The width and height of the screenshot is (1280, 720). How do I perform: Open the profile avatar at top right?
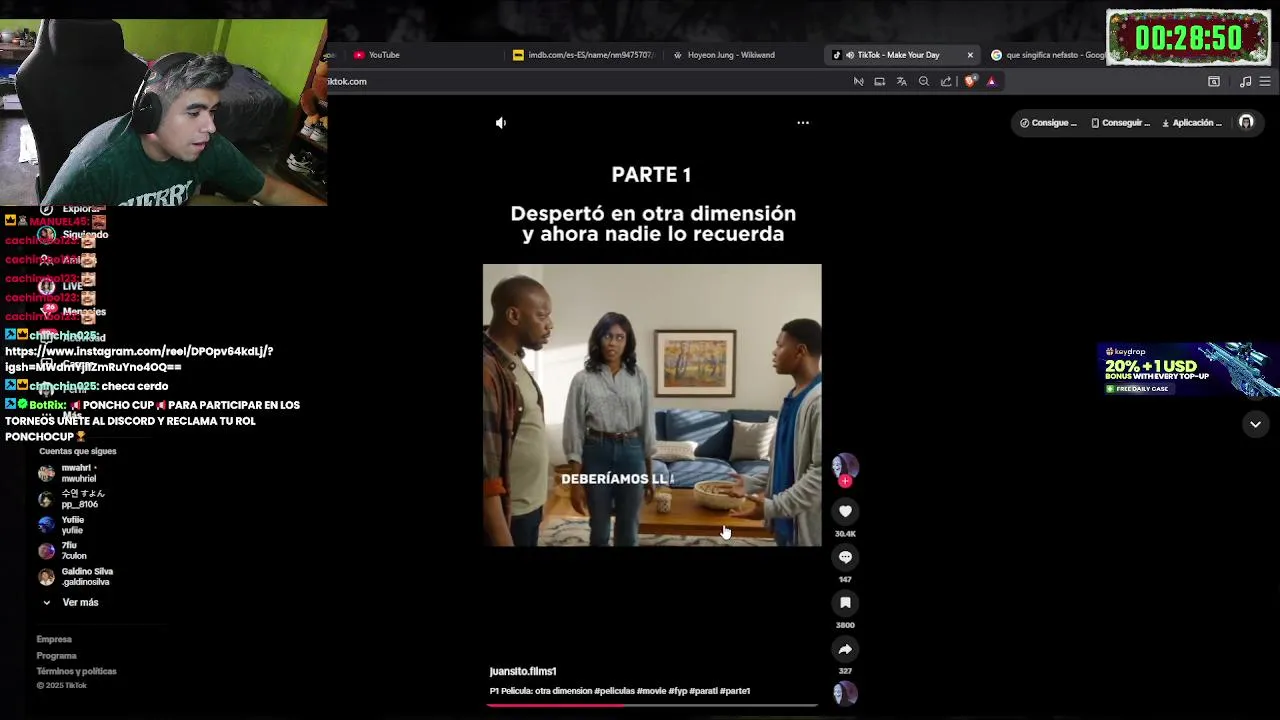1246,122
